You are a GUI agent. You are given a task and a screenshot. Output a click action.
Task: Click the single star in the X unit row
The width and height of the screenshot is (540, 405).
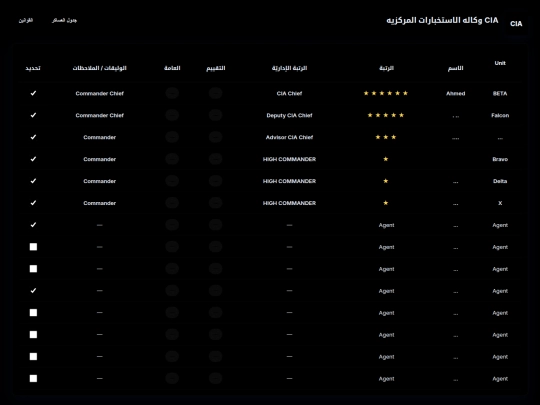tap(386, 203)
